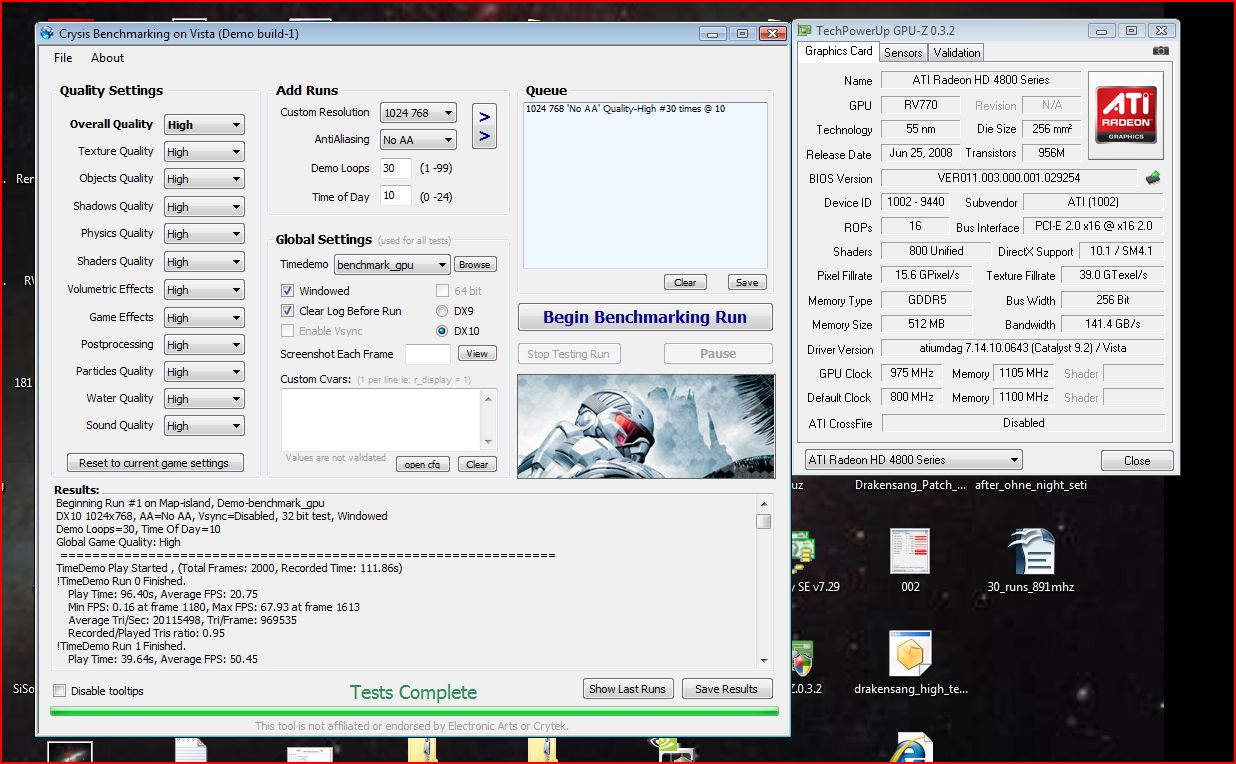Open the Custom Resolution dropdown
Viewport: 1236px width, 764px height.
(418, 113)
